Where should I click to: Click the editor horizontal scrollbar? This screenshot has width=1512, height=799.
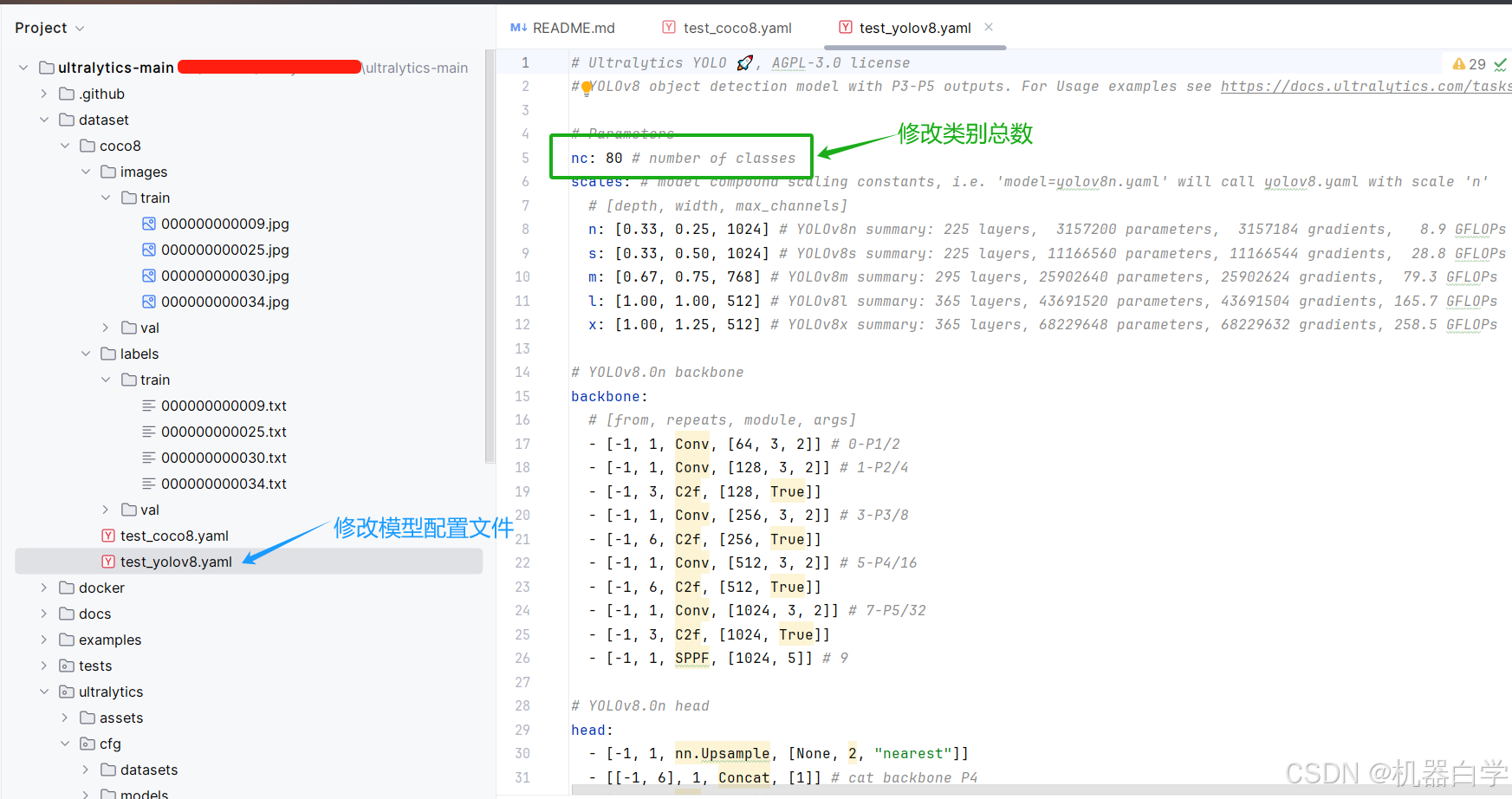point(1040,789)
